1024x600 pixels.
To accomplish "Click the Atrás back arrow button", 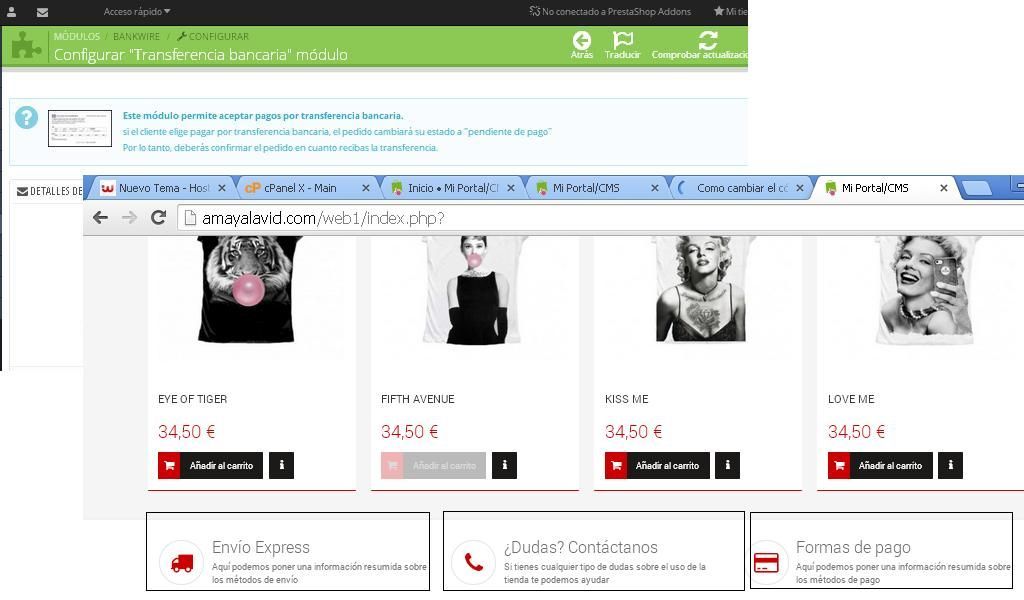I will click(x=582, y=45).
